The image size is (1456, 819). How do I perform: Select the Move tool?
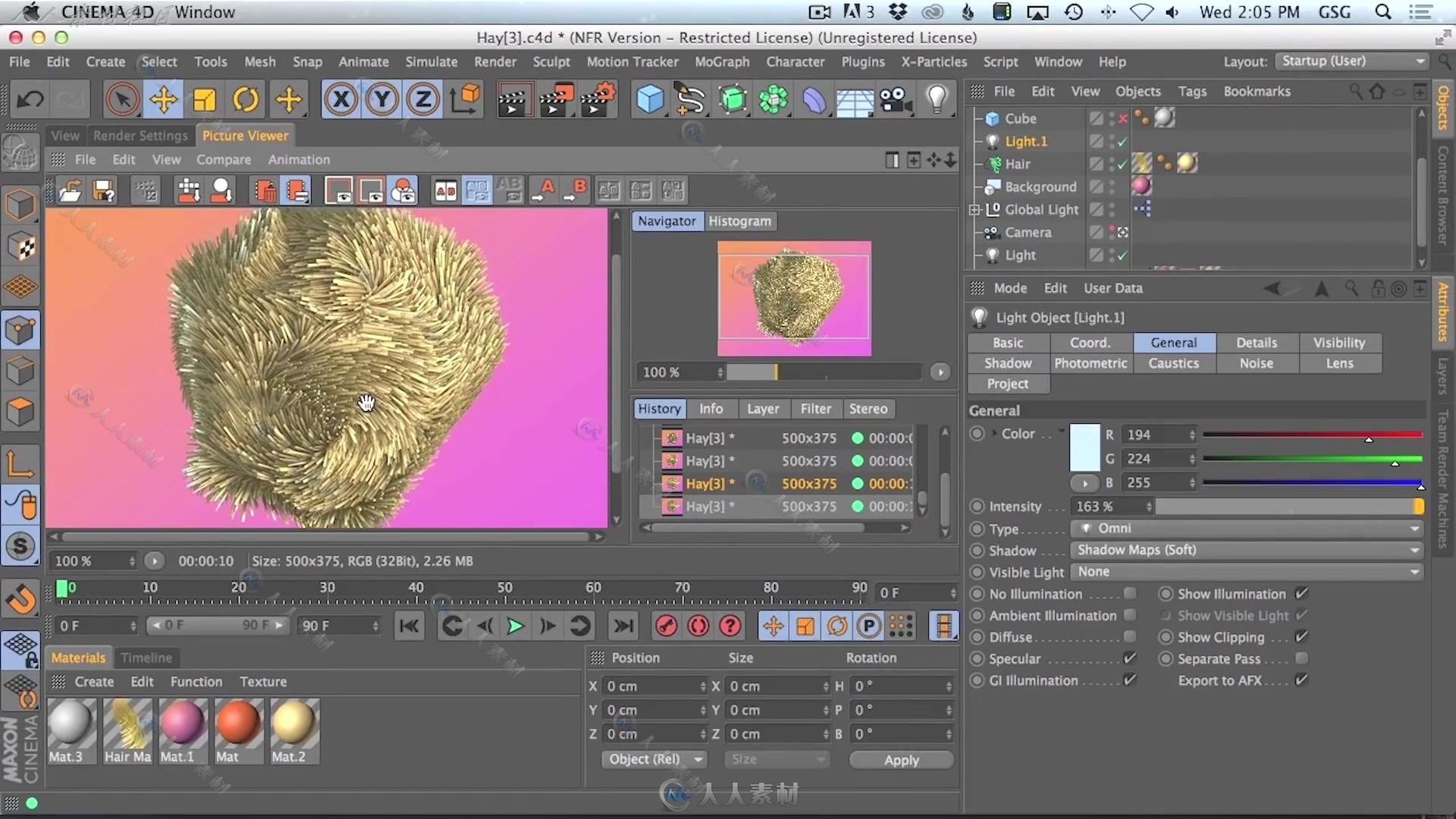click(163, 99)
